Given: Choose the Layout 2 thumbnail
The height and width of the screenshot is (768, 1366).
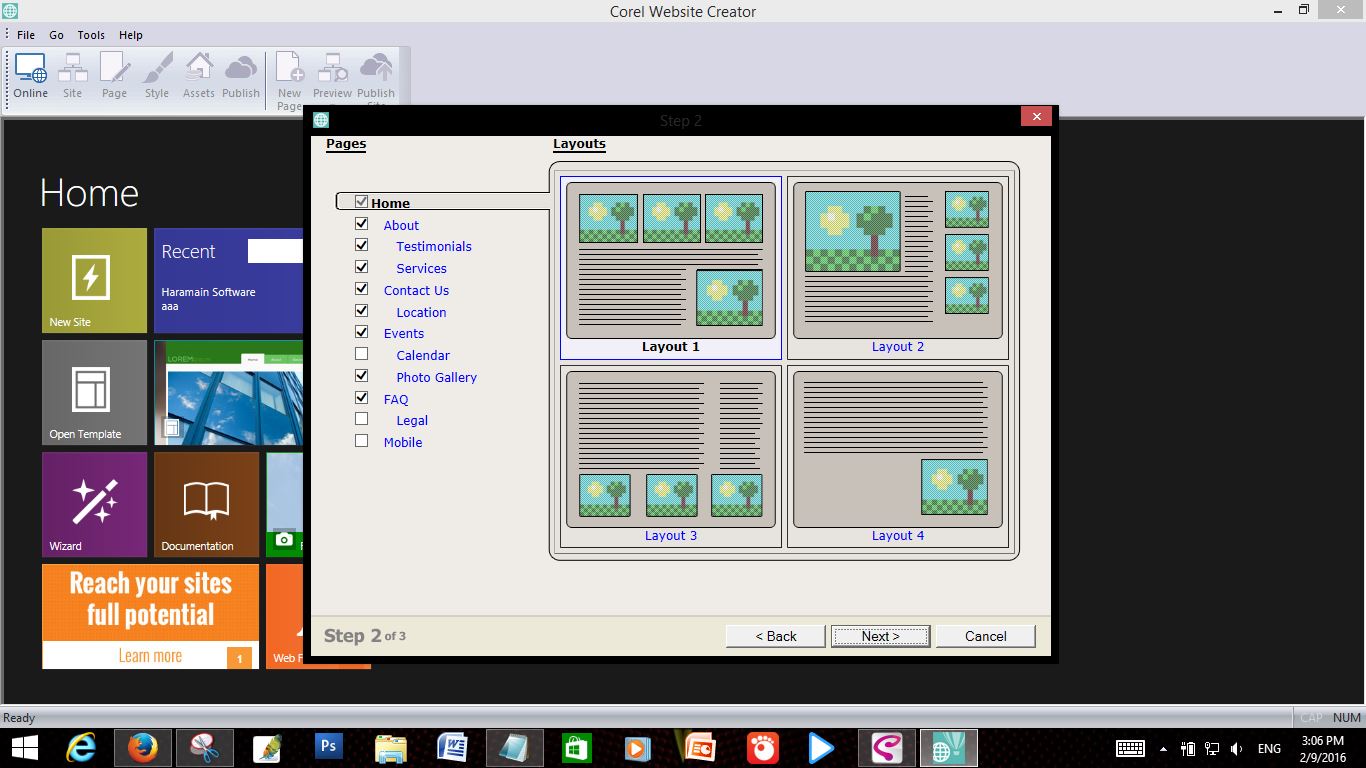Looking at the screenshot, I should [898, 268].
